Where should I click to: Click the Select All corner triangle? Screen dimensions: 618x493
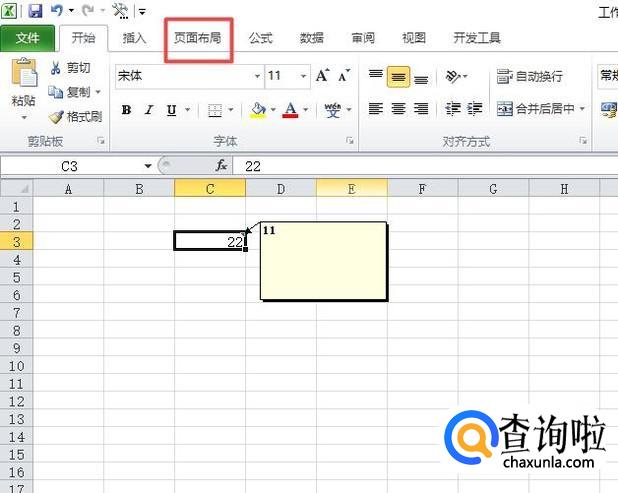(17, 188)
